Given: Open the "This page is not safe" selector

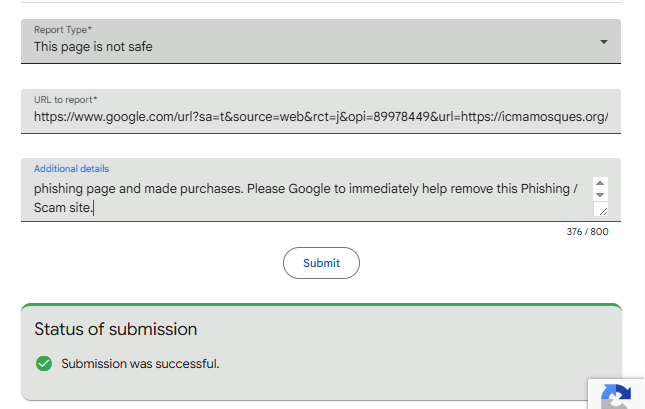Looking at the screenshot, I should tap(94, 46).
